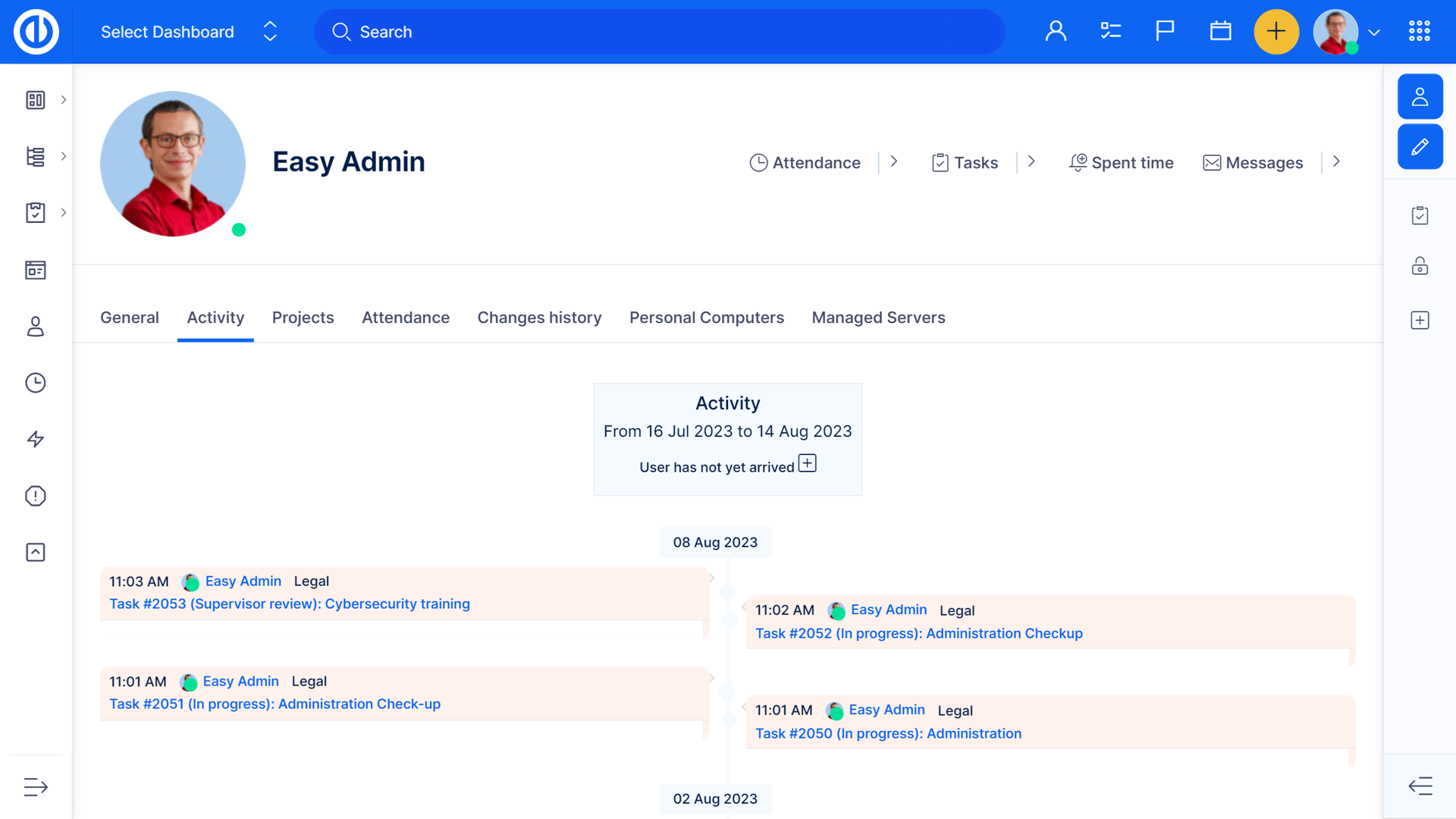Viewport: 1456px width, 819px height.
Task: Select the checklist icon in the header
Action: click(1109, 31)
